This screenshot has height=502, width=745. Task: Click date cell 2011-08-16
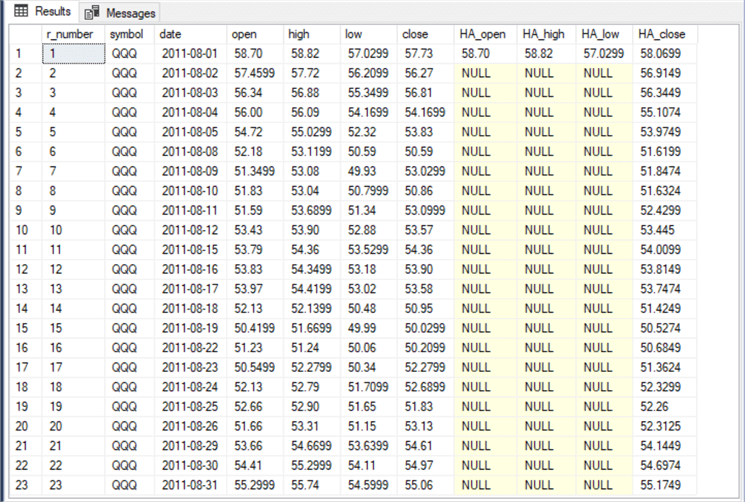191,269
